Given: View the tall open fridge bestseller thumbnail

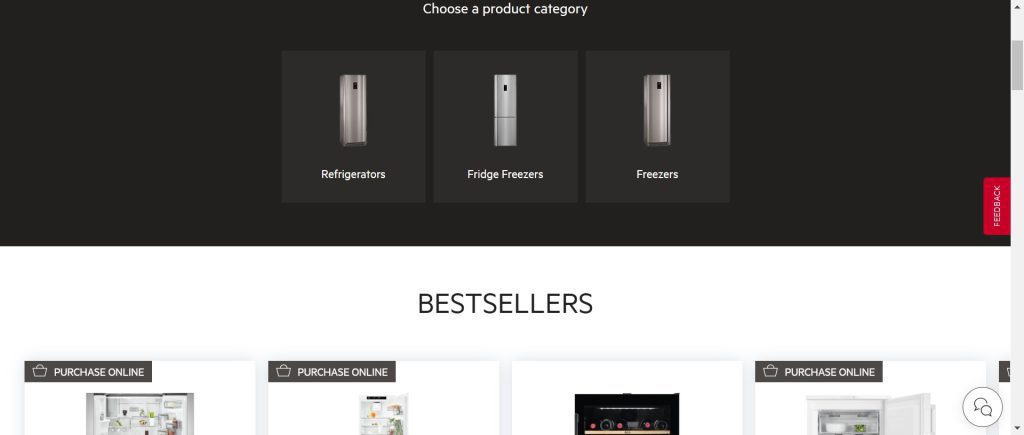Looking at the screenshot, I should [x=383, y=414].
